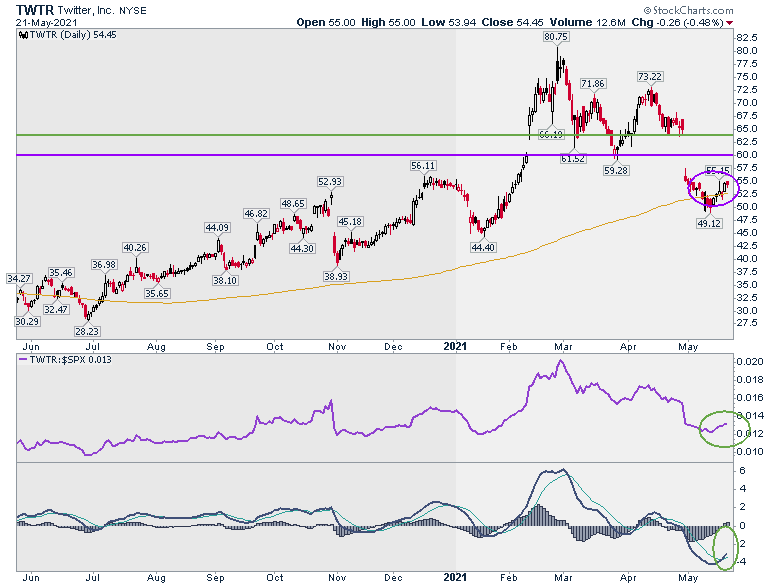Click the 38.93 low price label
780x586 pixels.
click(336, 276)
